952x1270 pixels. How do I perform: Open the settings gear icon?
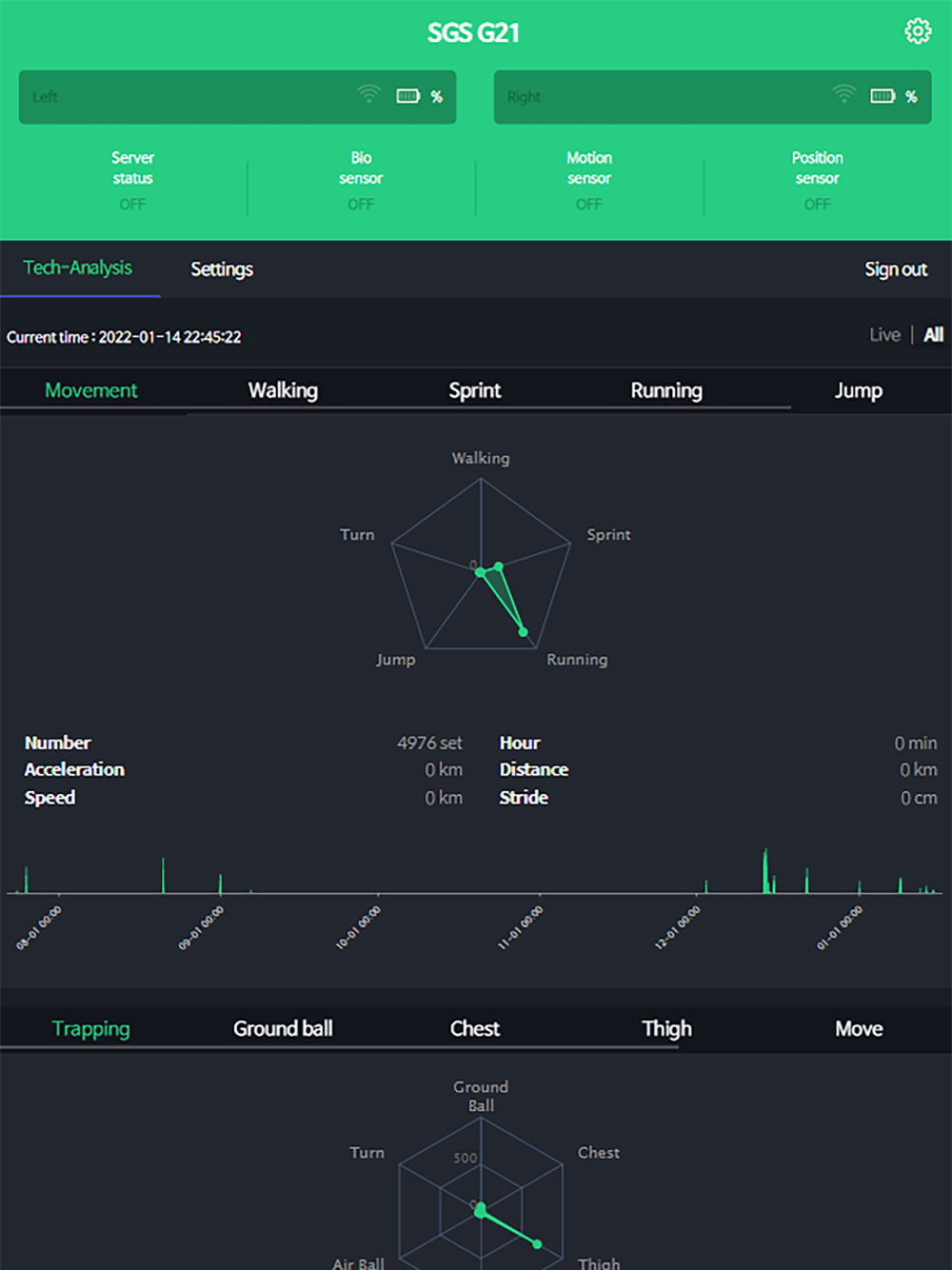tap(918, 31)
